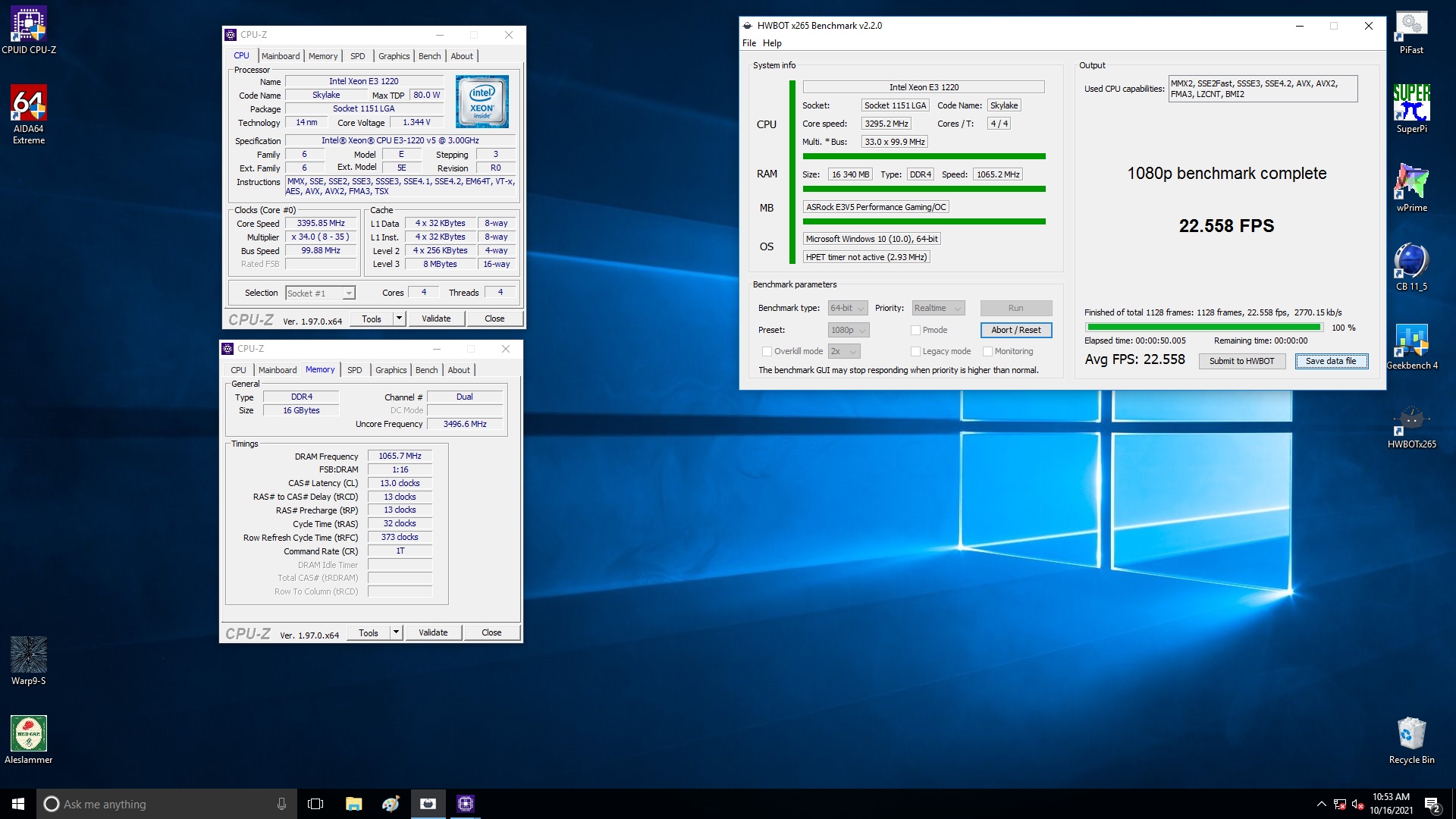Open the Priority Realtime dropdown
This screenshot has width=1456, height=819.
(x=938, y=308)
